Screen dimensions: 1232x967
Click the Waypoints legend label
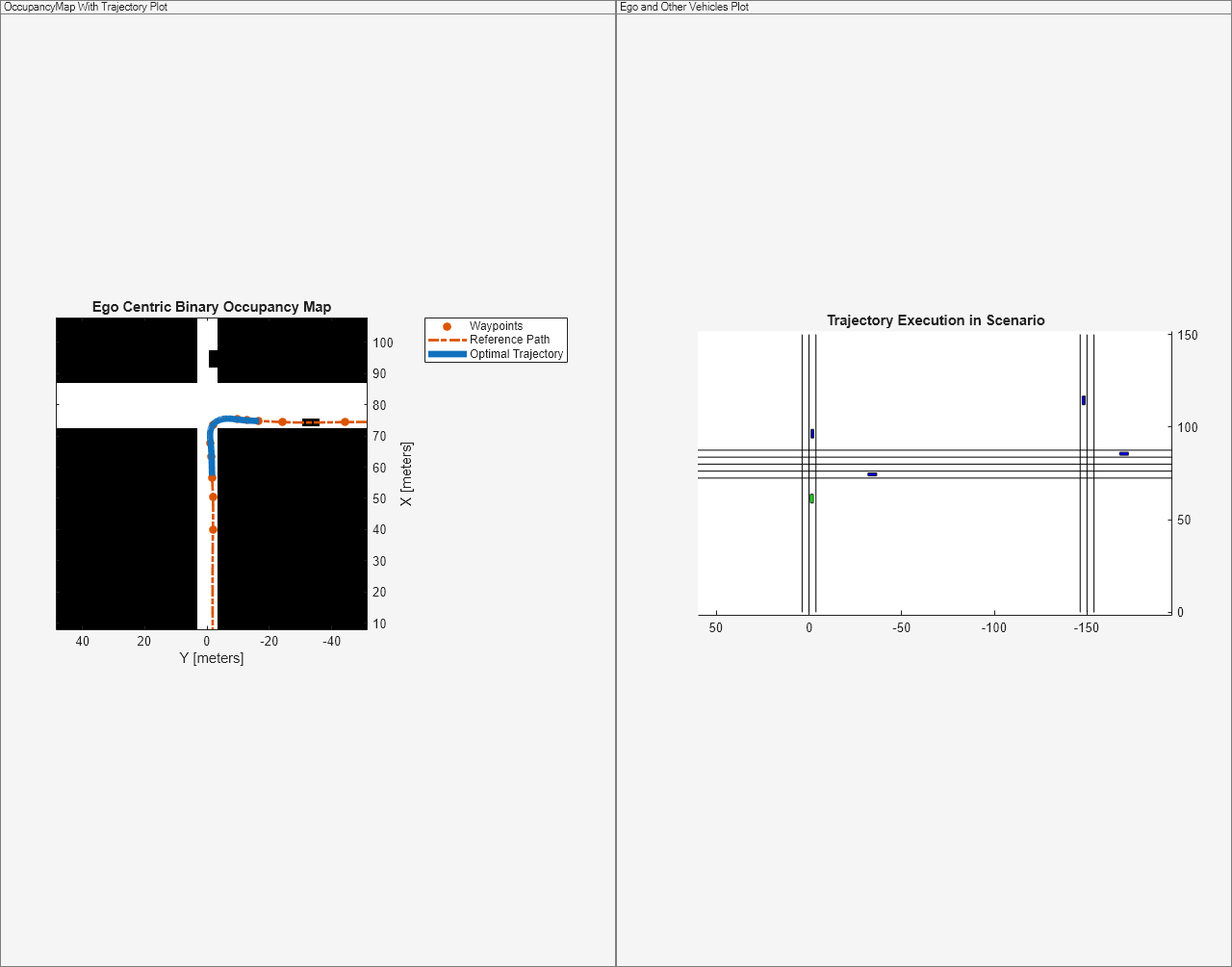496,326
